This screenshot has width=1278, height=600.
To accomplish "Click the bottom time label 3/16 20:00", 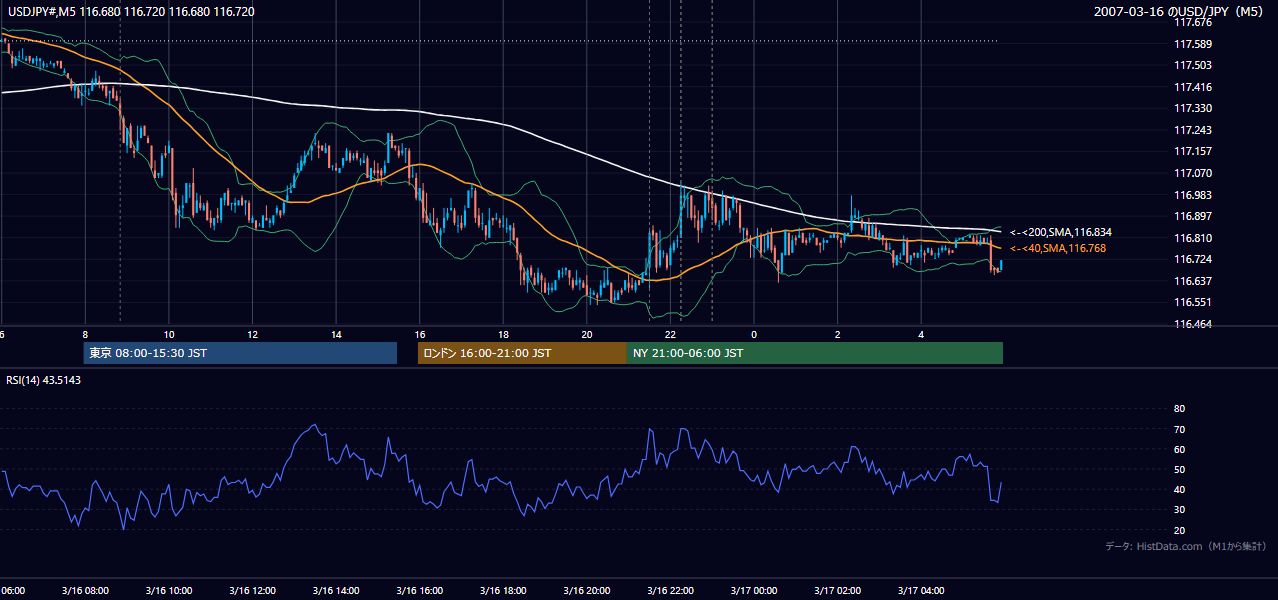I will click(587, 591).
